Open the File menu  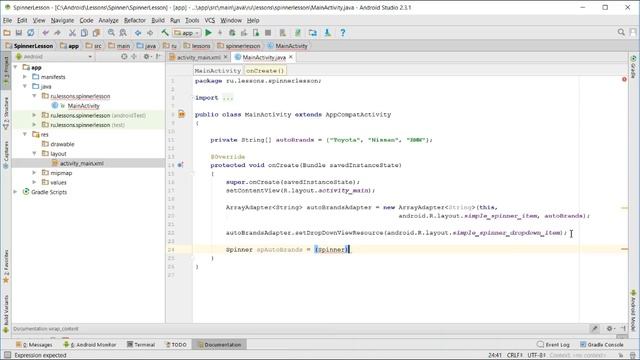point(7,20)
